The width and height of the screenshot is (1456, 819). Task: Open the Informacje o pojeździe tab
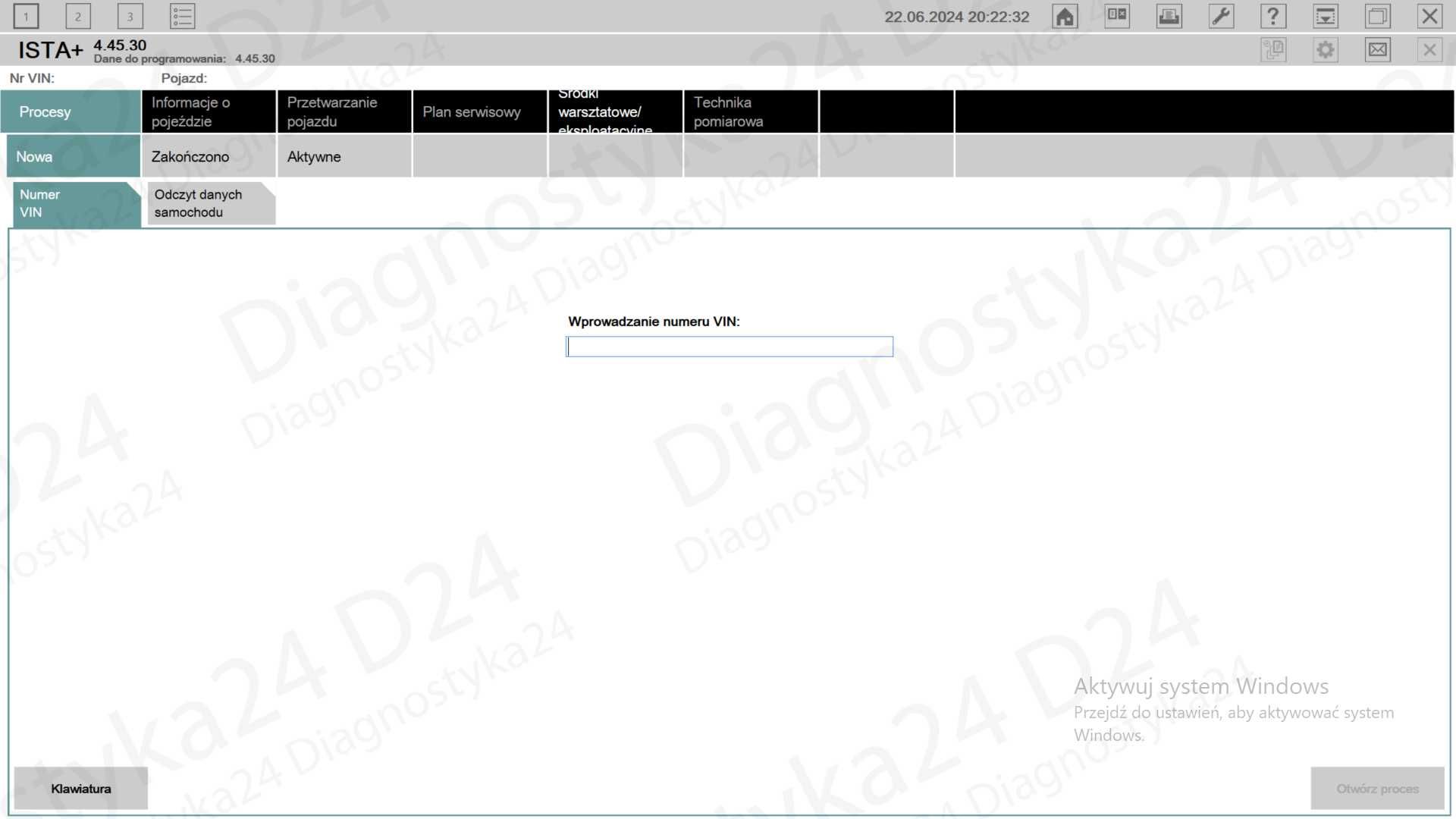point(209,111)
